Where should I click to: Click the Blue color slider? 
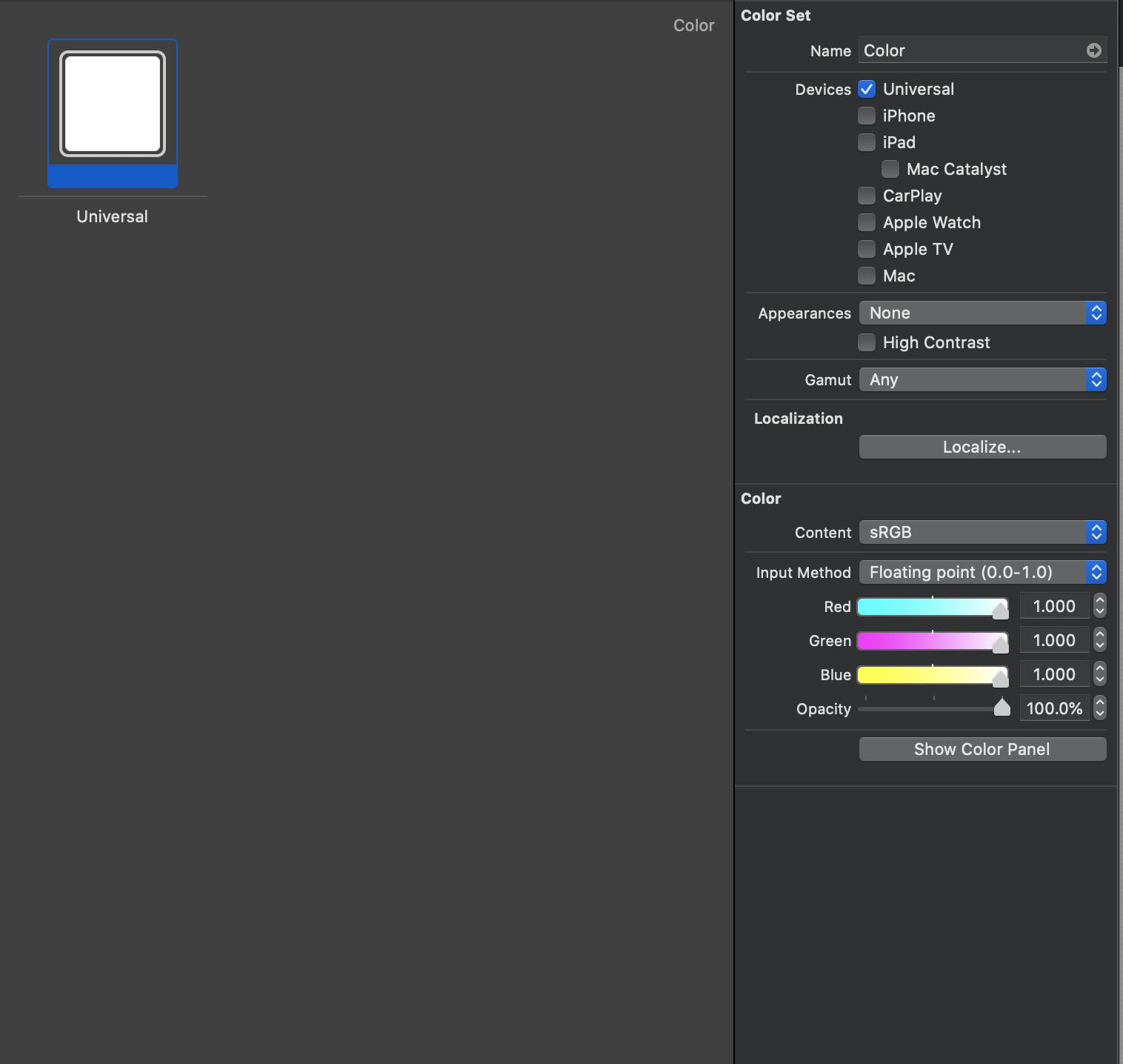(x=933, y=675)
